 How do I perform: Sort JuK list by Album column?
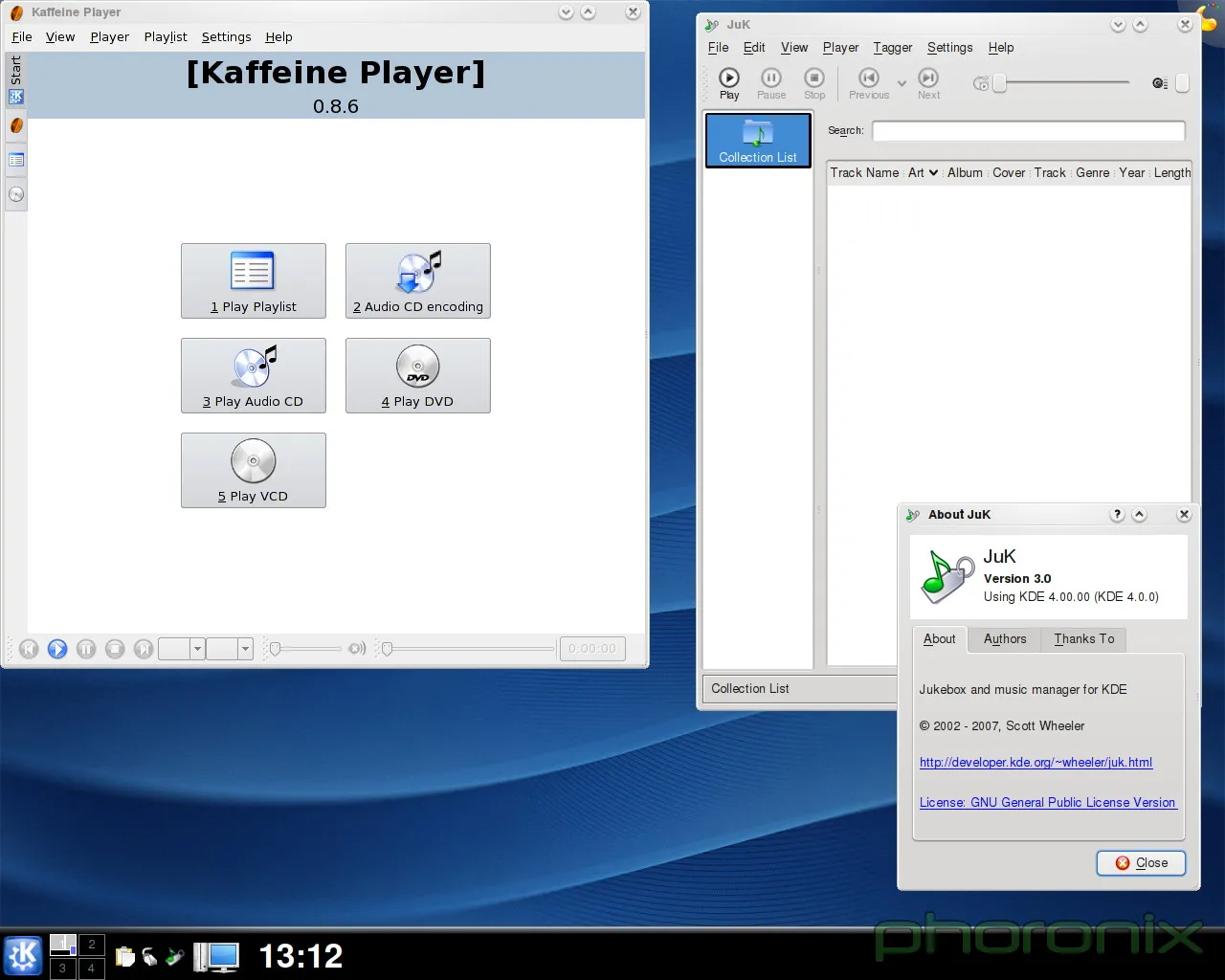tap(965, 173)
